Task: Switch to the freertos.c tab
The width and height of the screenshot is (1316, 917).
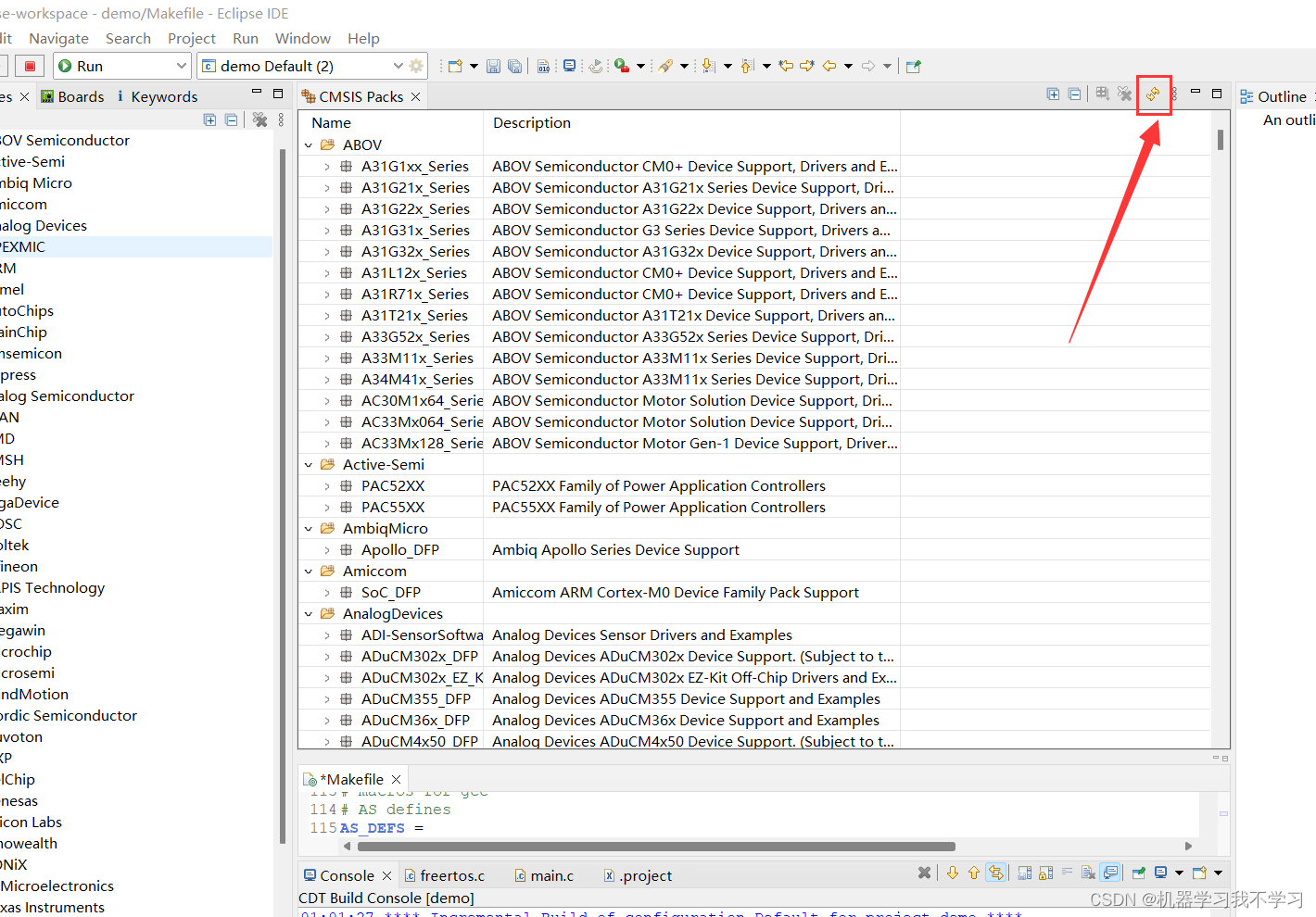Action: point(444,875)
